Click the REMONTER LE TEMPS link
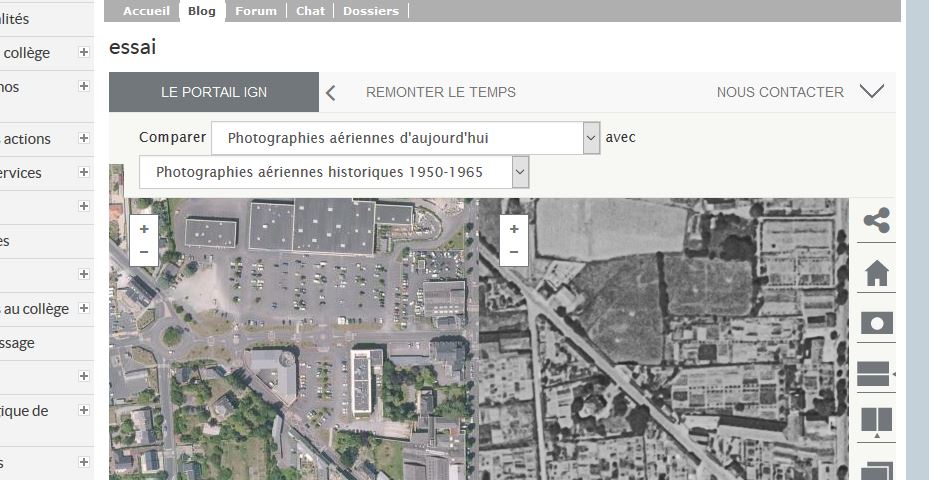Image resolution: width=929 pixels, height=480 pixels. point(441,92)
